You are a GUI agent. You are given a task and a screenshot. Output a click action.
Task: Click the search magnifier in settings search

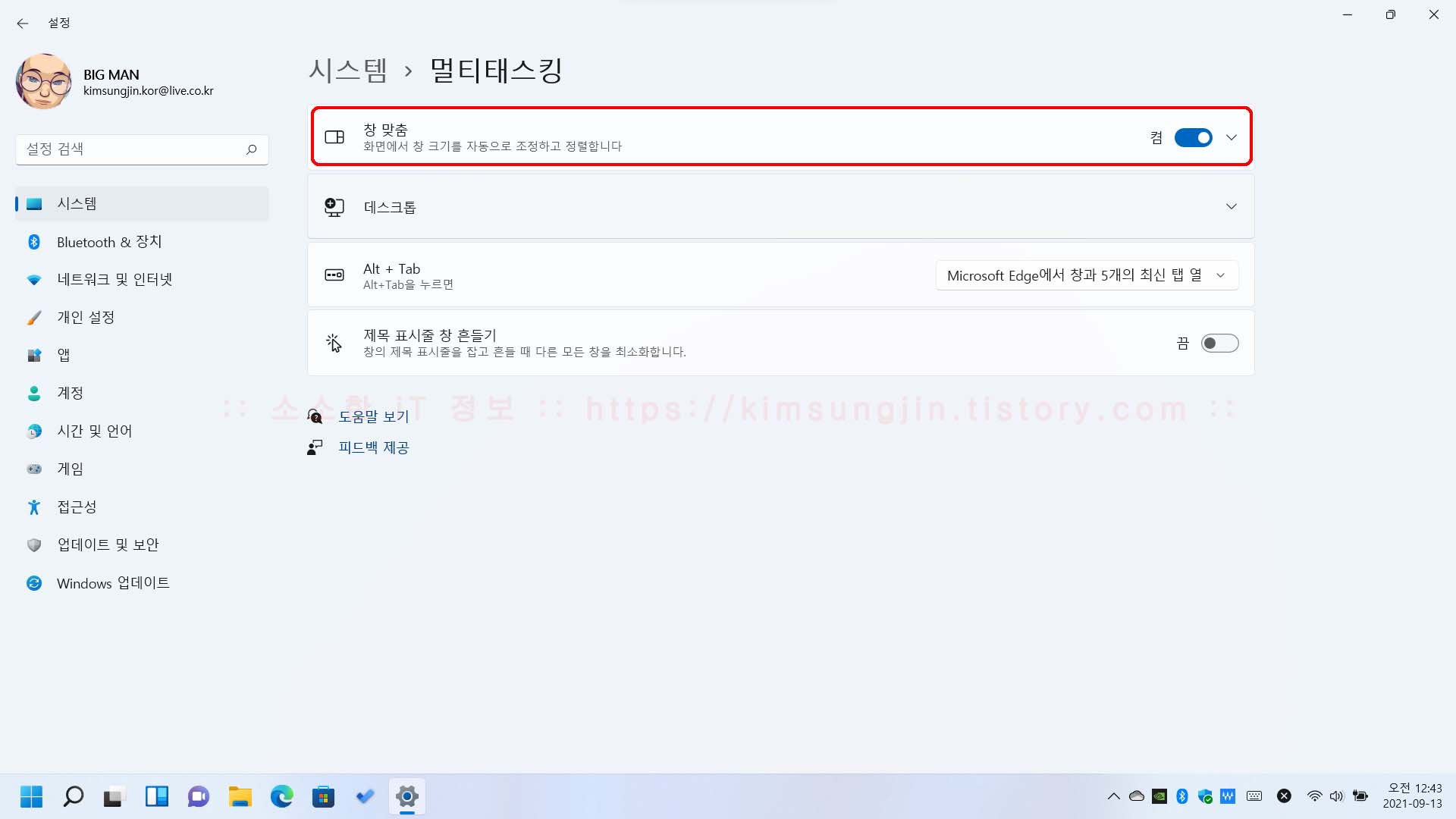pos(251,149)
